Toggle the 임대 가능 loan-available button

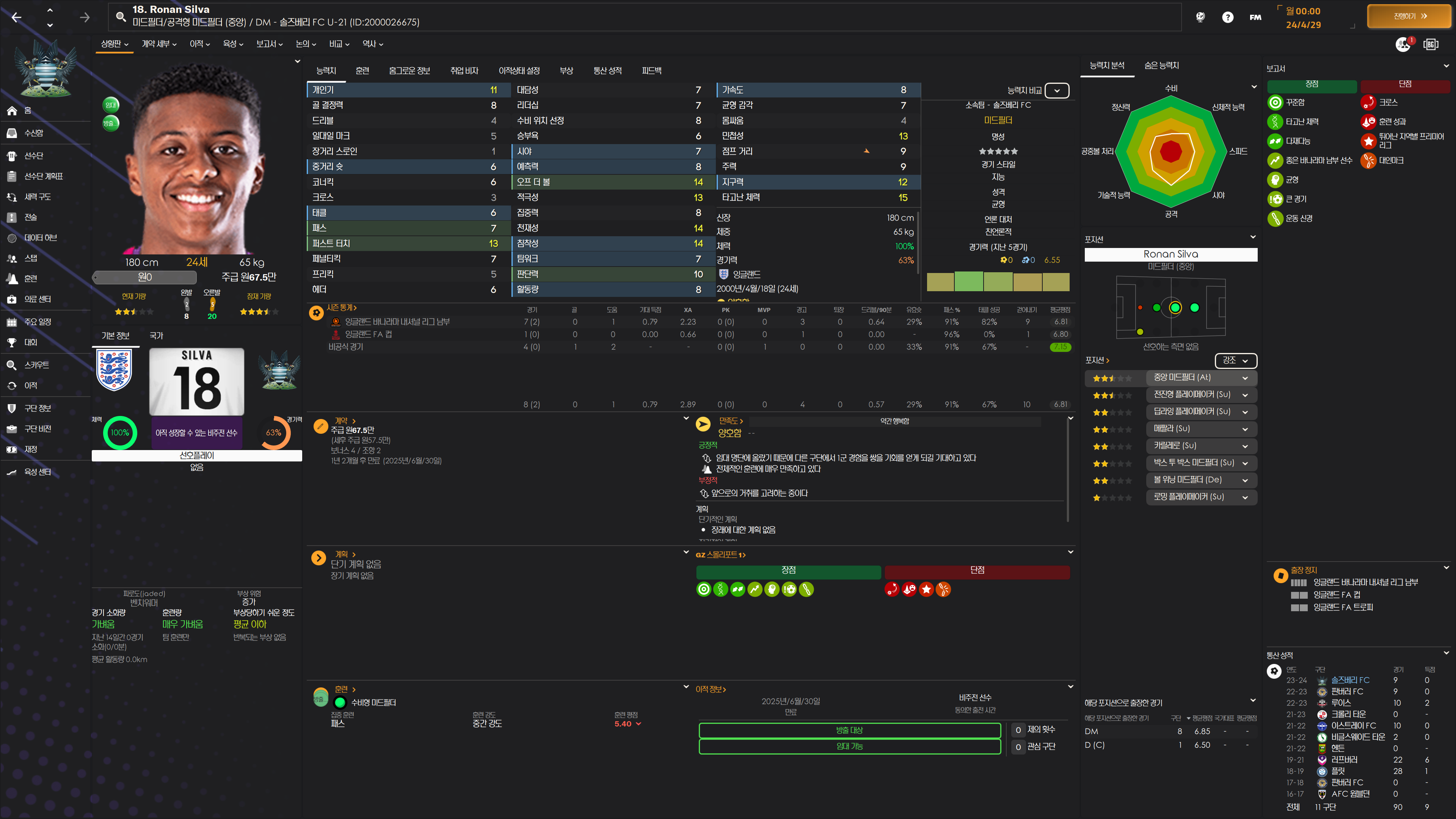849,746
